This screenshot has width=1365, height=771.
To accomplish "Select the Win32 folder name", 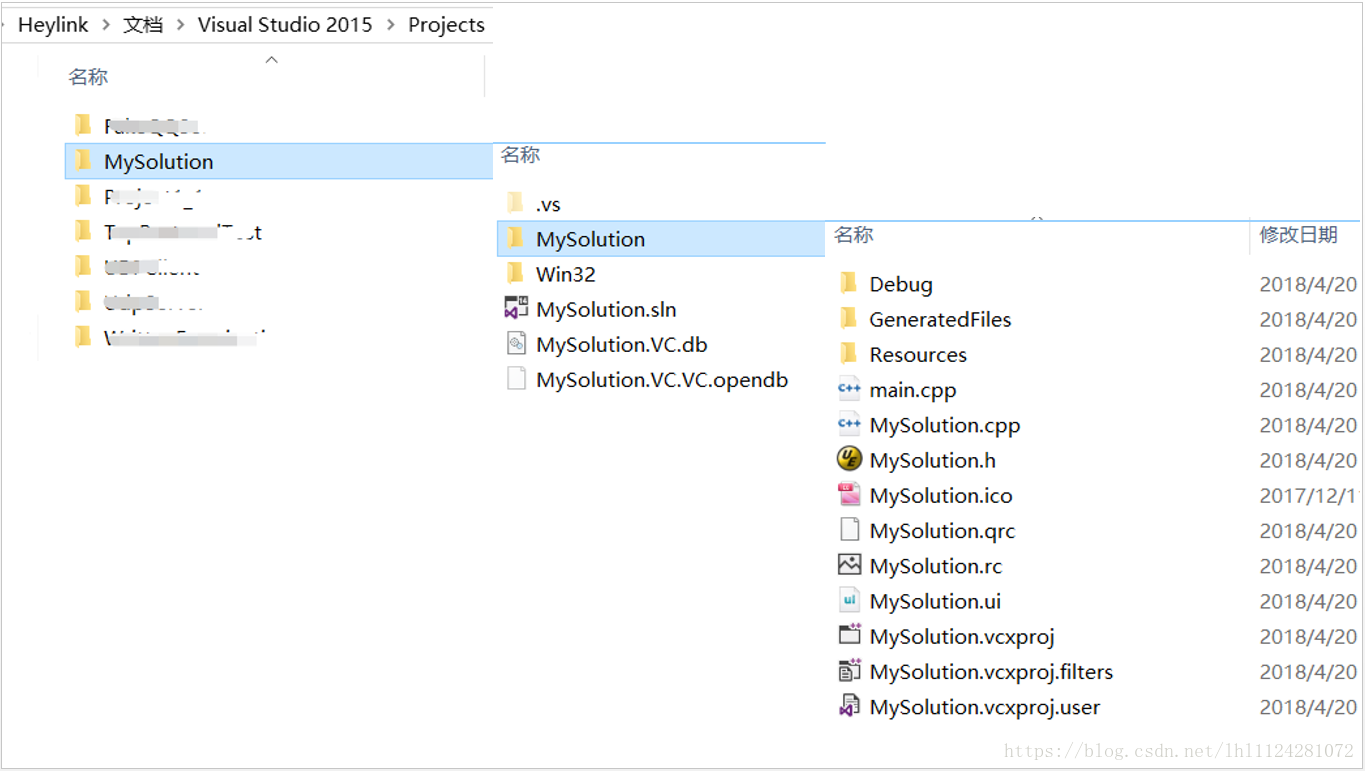I will (566, 274).
